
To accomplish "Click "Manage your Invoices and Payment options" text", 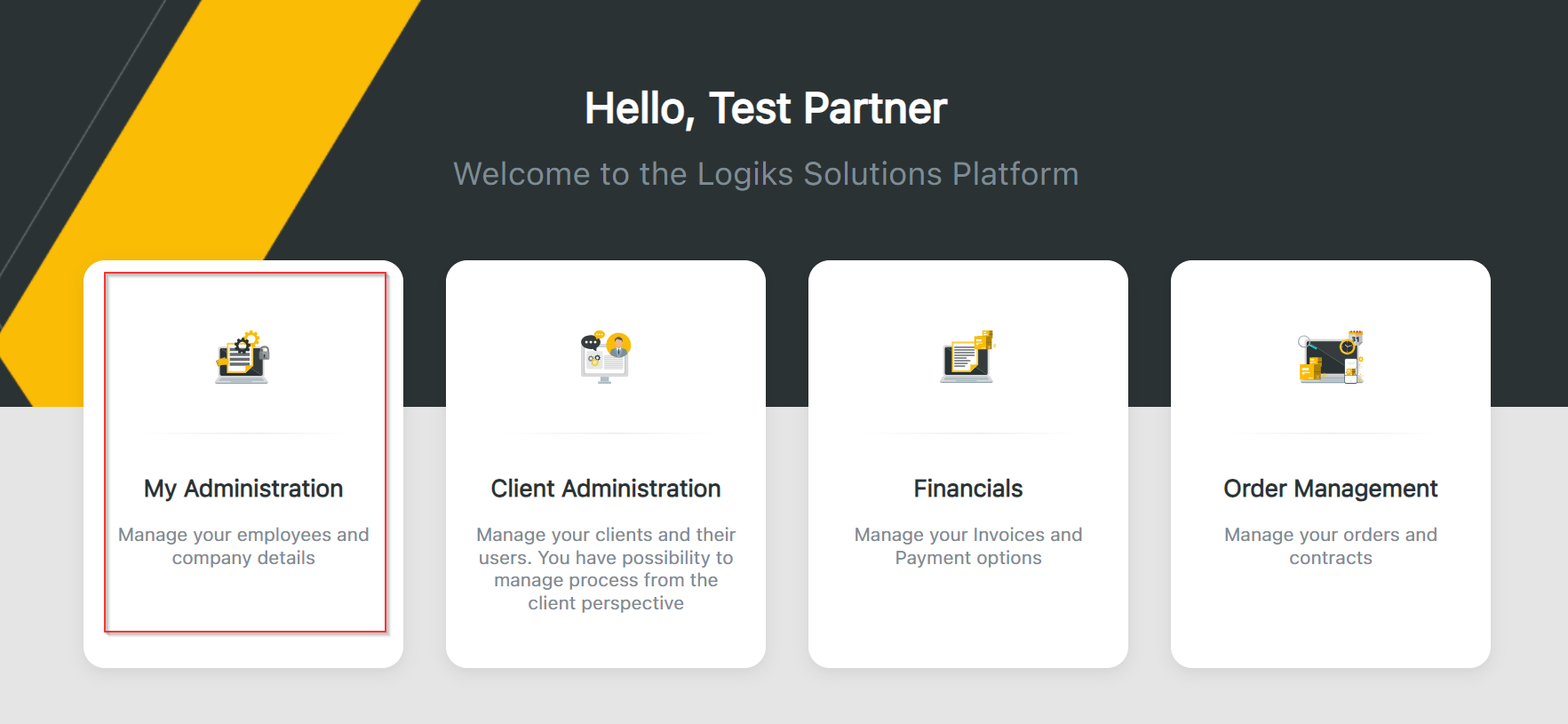I will (x=968, y=546).
